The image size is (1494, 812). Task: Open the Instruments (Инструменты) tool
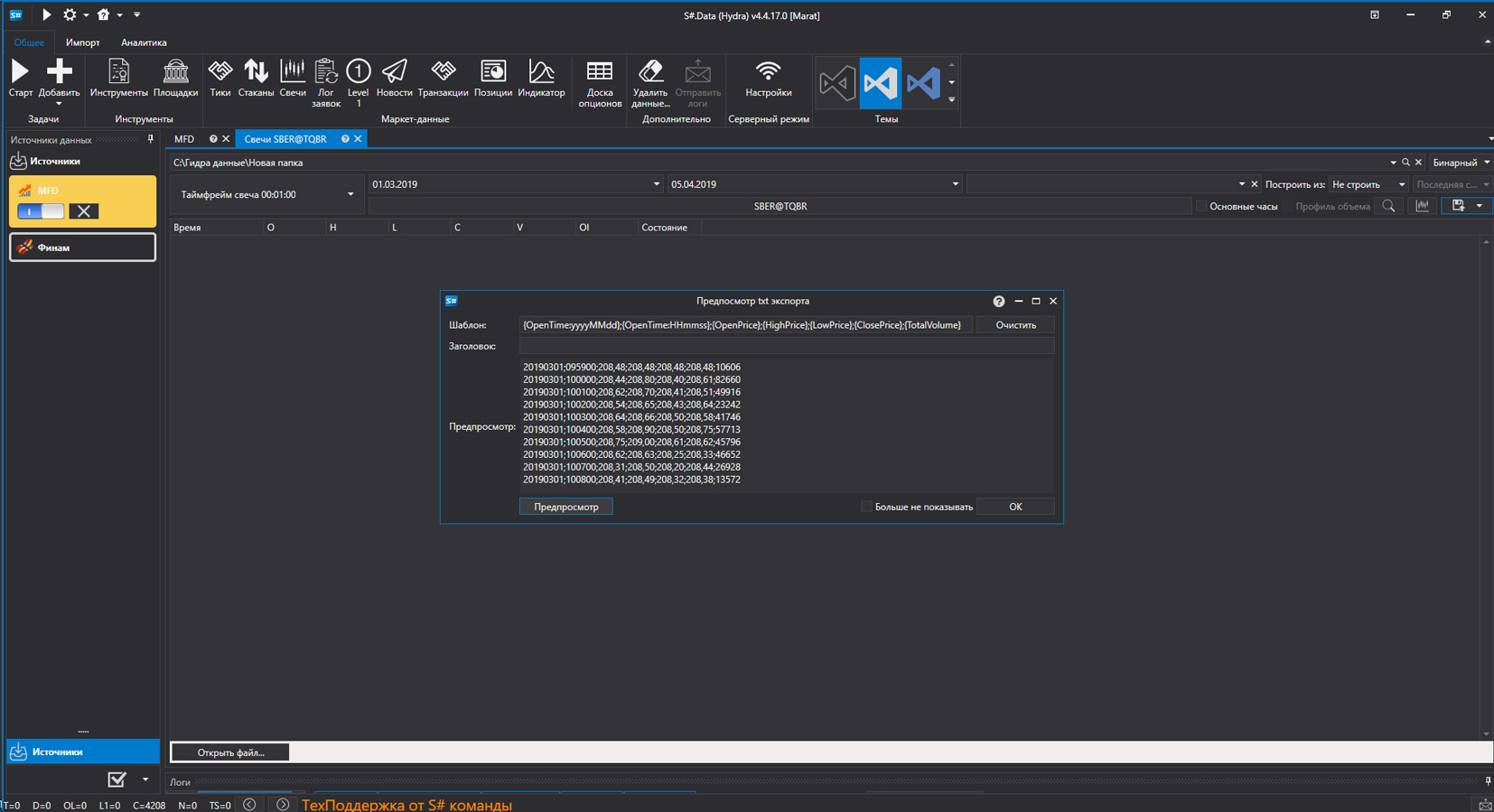click(118, 79)
